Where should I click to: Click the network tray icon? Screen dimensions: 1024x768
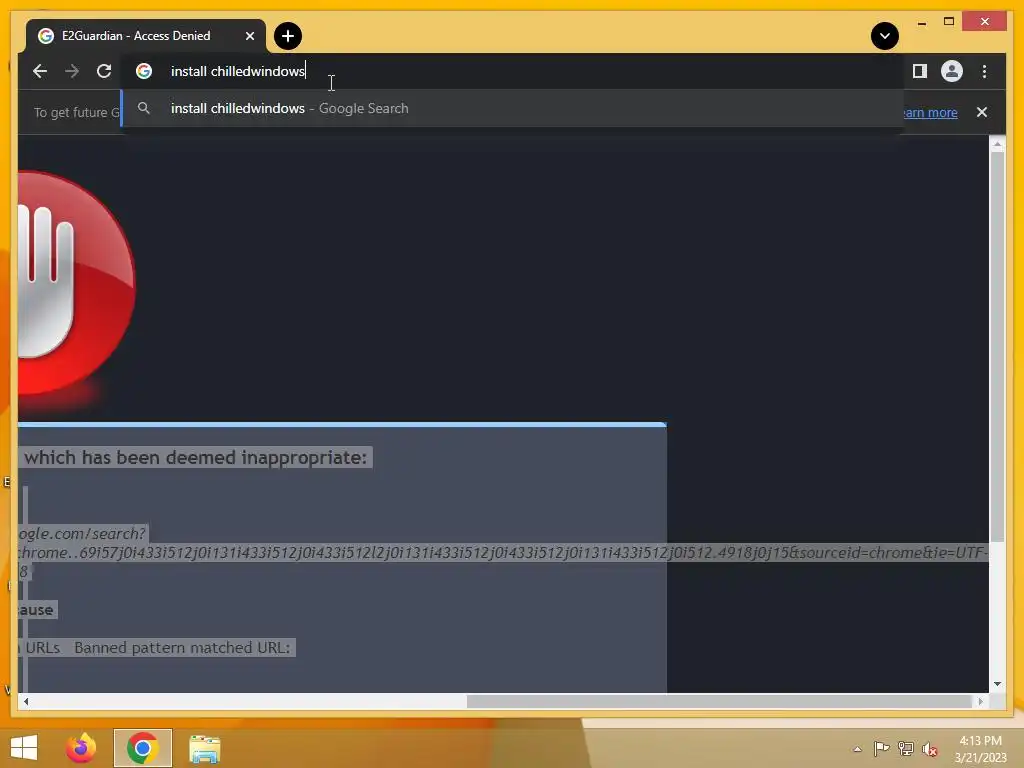pyautogui.click(x=905, y=748)
